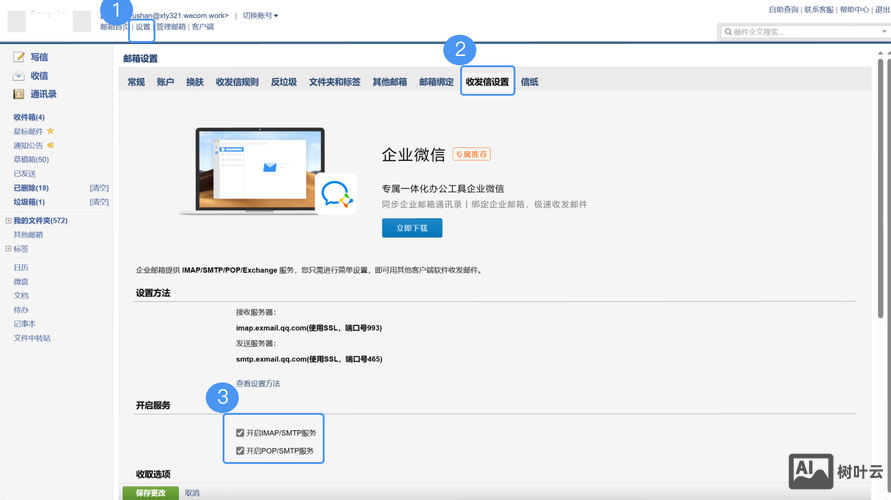Switch to the 常规 settings tab
The height and width of the screenshot is (500, 891).
pos(136,82)
